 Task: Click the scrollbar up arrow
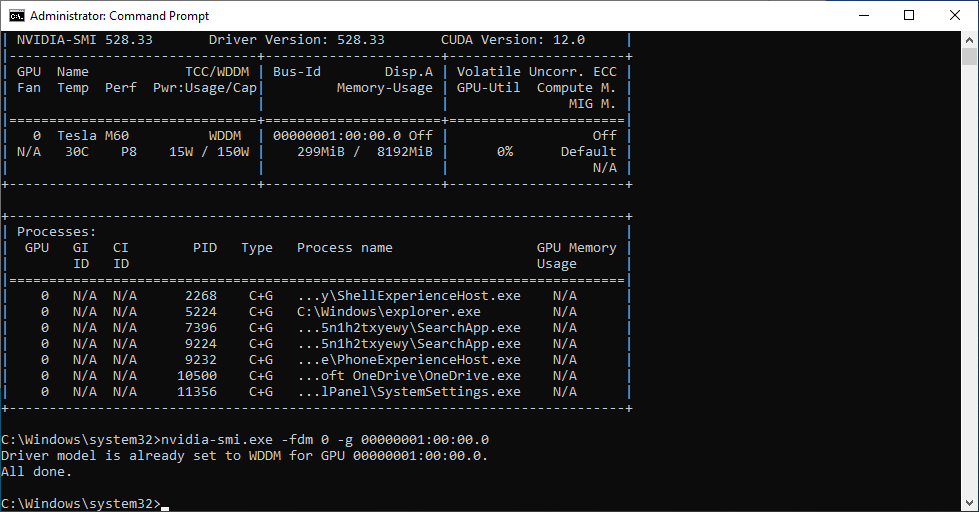[x=969, y=39]
